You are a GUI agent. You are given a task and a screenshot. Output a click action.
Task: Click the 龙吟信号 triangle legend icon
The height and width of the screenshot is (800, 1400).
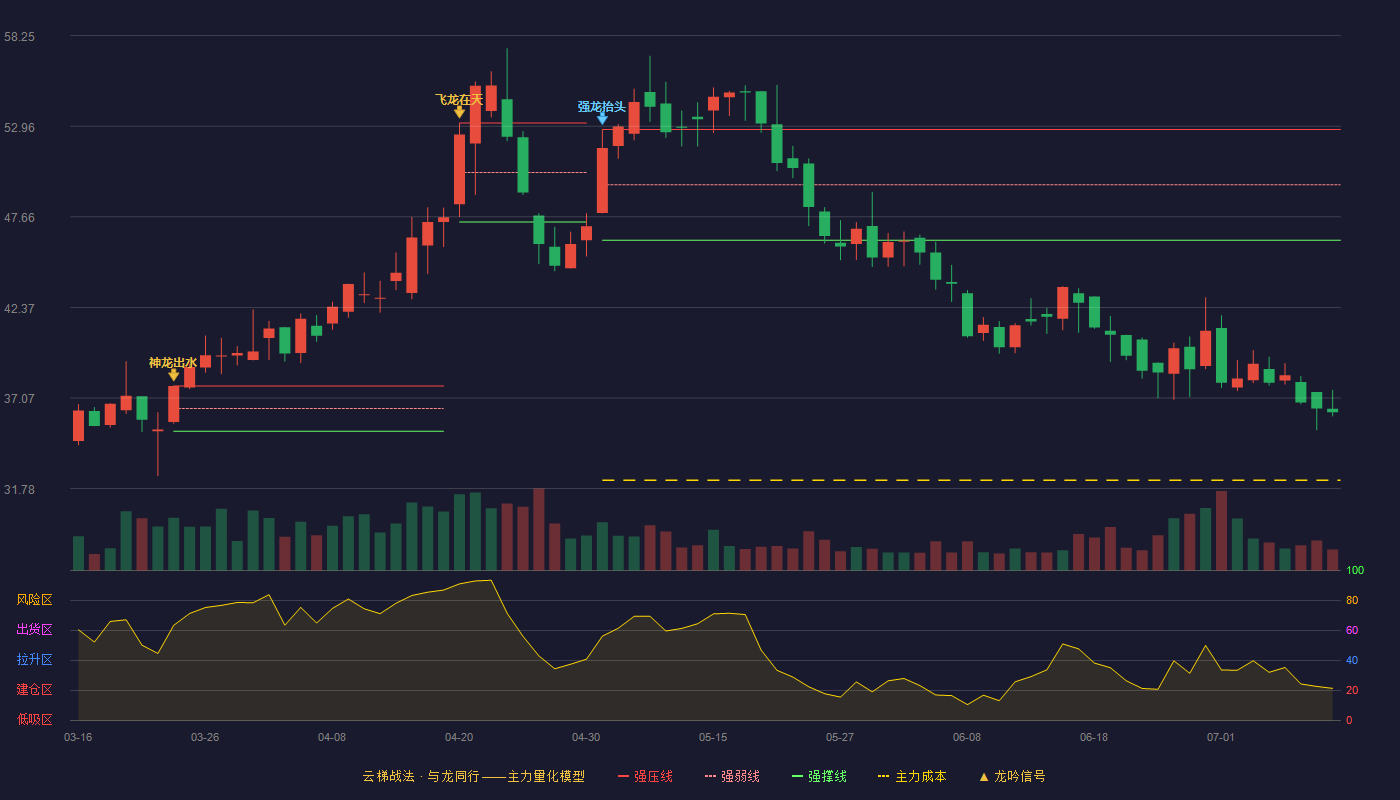(984, 776)
